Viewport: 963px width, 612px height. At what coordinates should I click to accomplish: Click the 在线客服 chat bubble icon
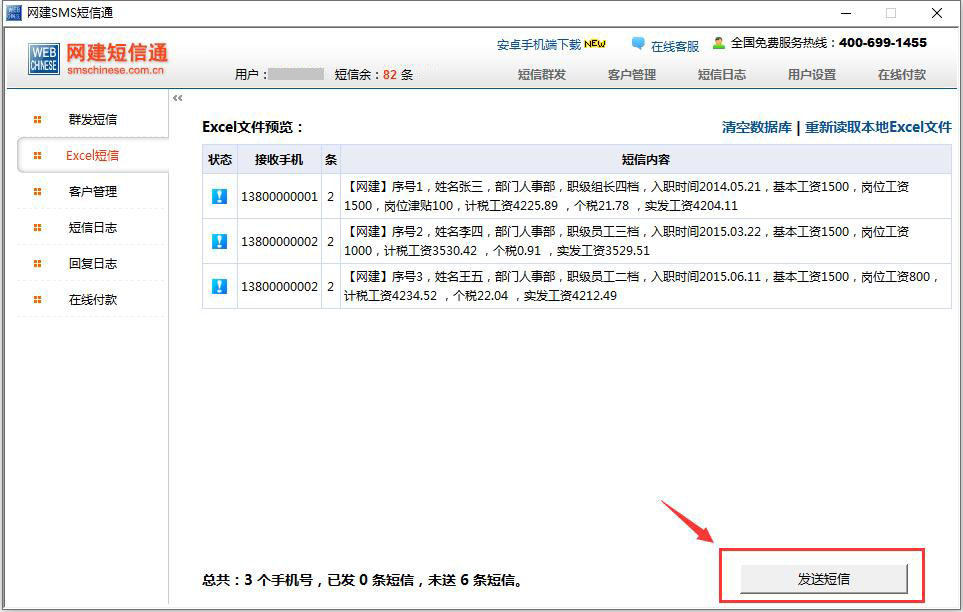tap(638, 44)
